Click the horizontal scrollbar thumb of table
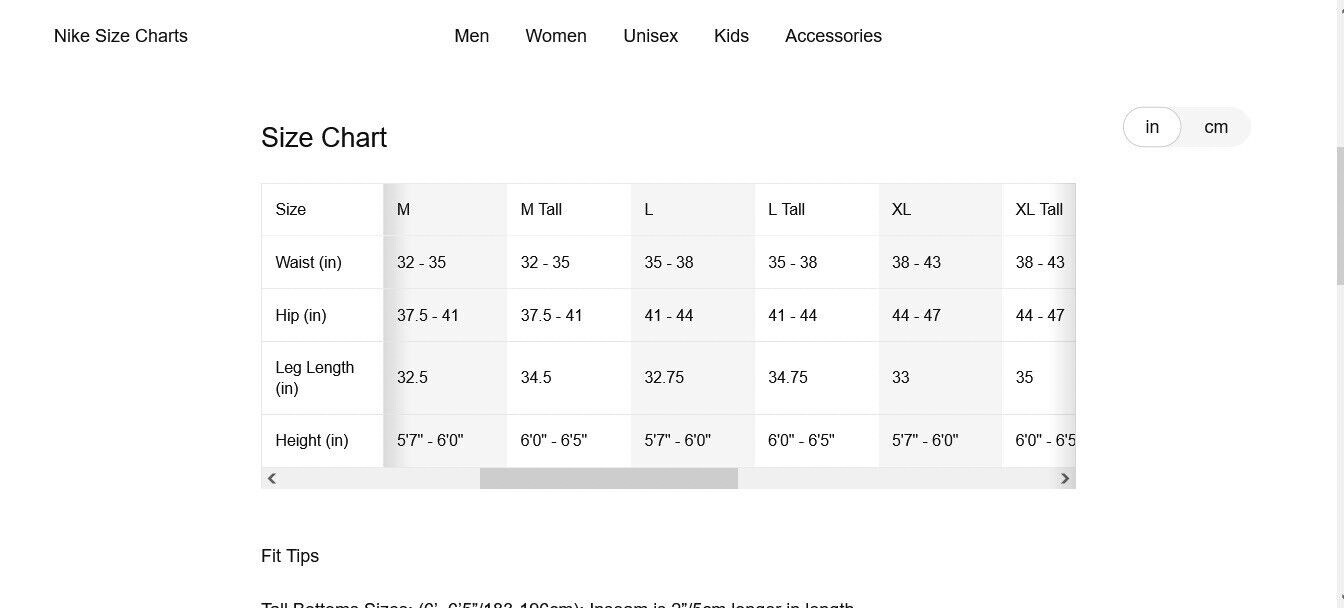The height and width of the screenshot is (612, 1344). tap(609, 478)
